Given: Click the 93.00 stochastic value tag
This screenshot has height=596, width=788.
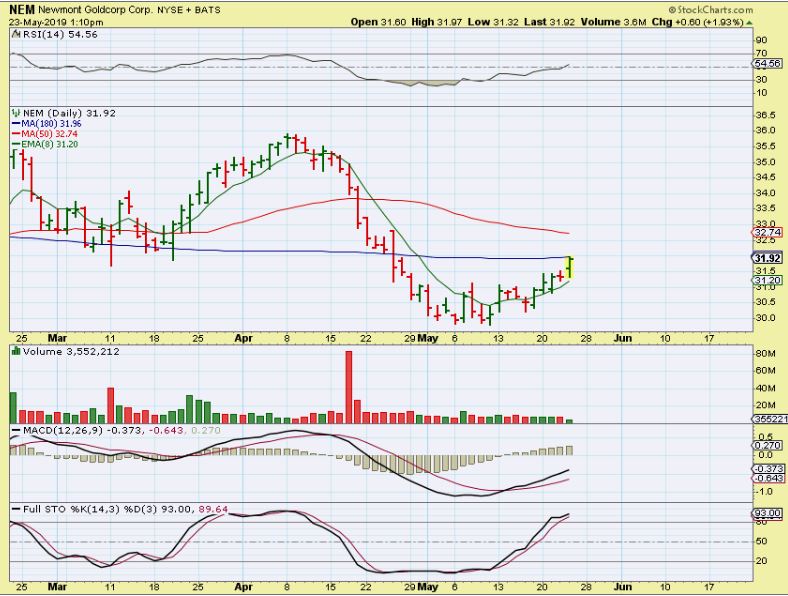Looking at the screenshot, I should point(767,514).
